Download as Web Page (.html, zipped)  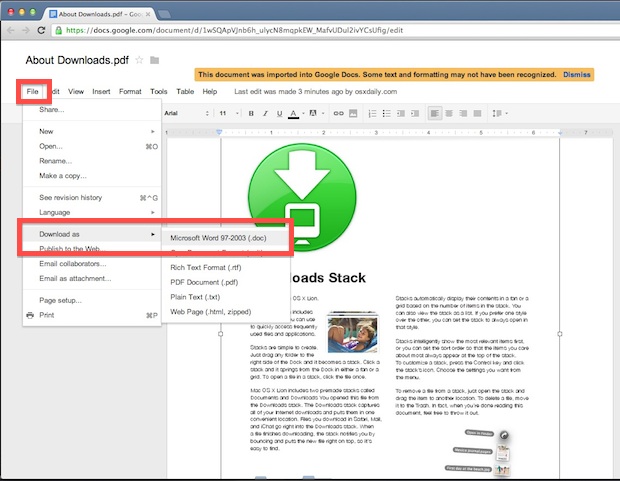[226, 312]
